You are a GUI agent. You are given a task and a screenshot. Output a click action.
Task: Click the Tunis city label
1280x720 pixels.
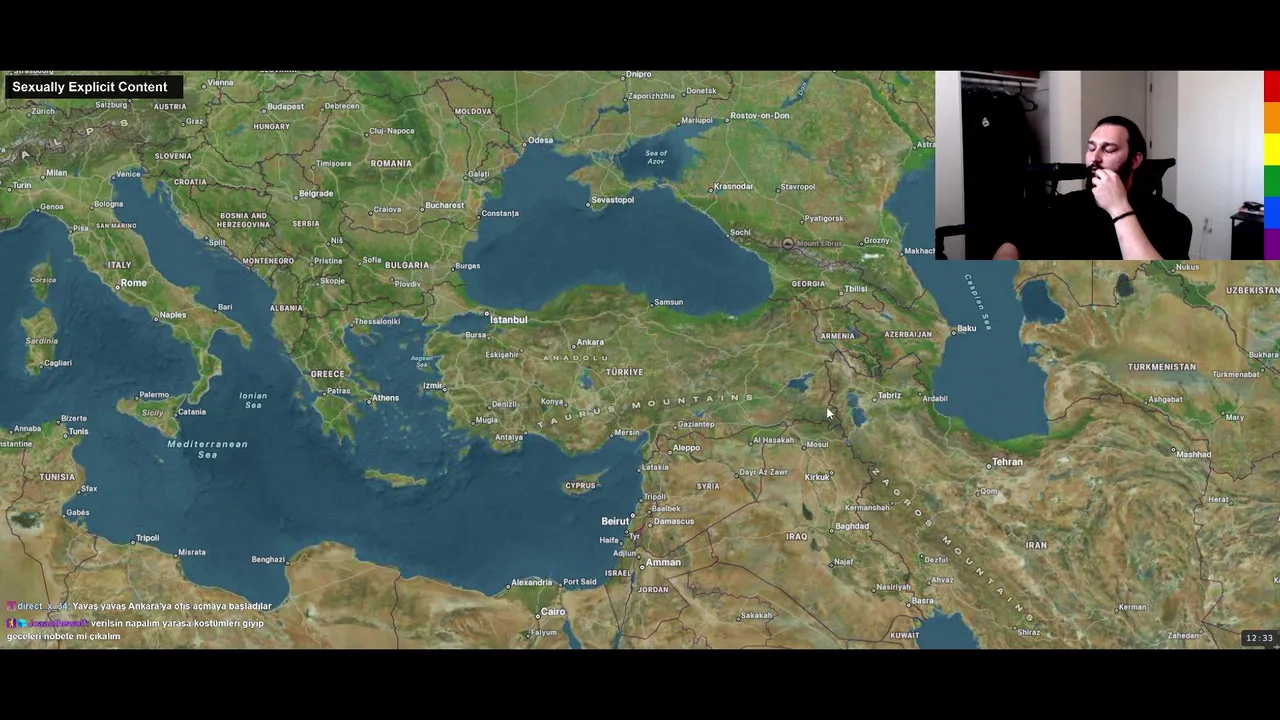(78, 432)
